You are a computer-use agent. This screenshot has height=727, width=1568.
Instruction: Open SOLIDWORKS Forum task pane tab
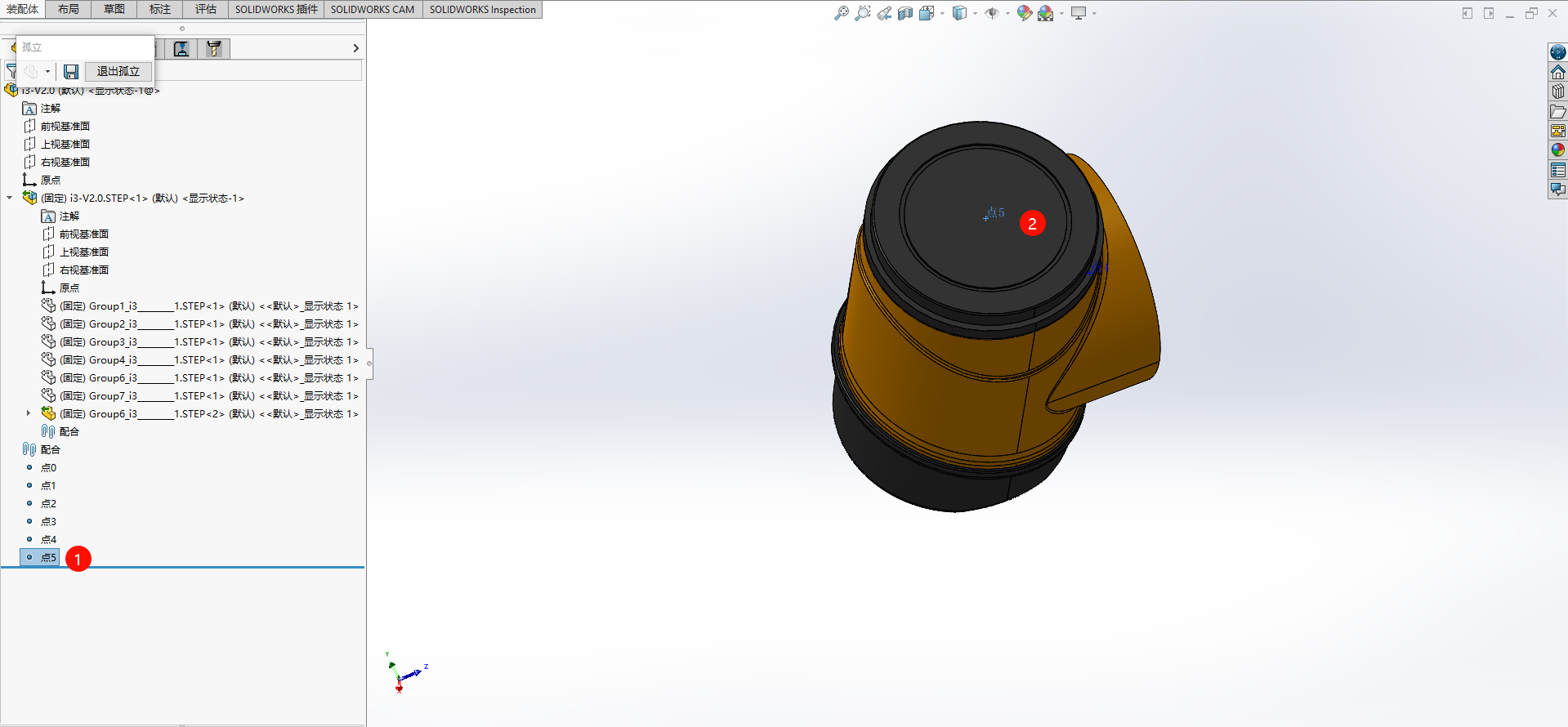tap(1558, 190)
